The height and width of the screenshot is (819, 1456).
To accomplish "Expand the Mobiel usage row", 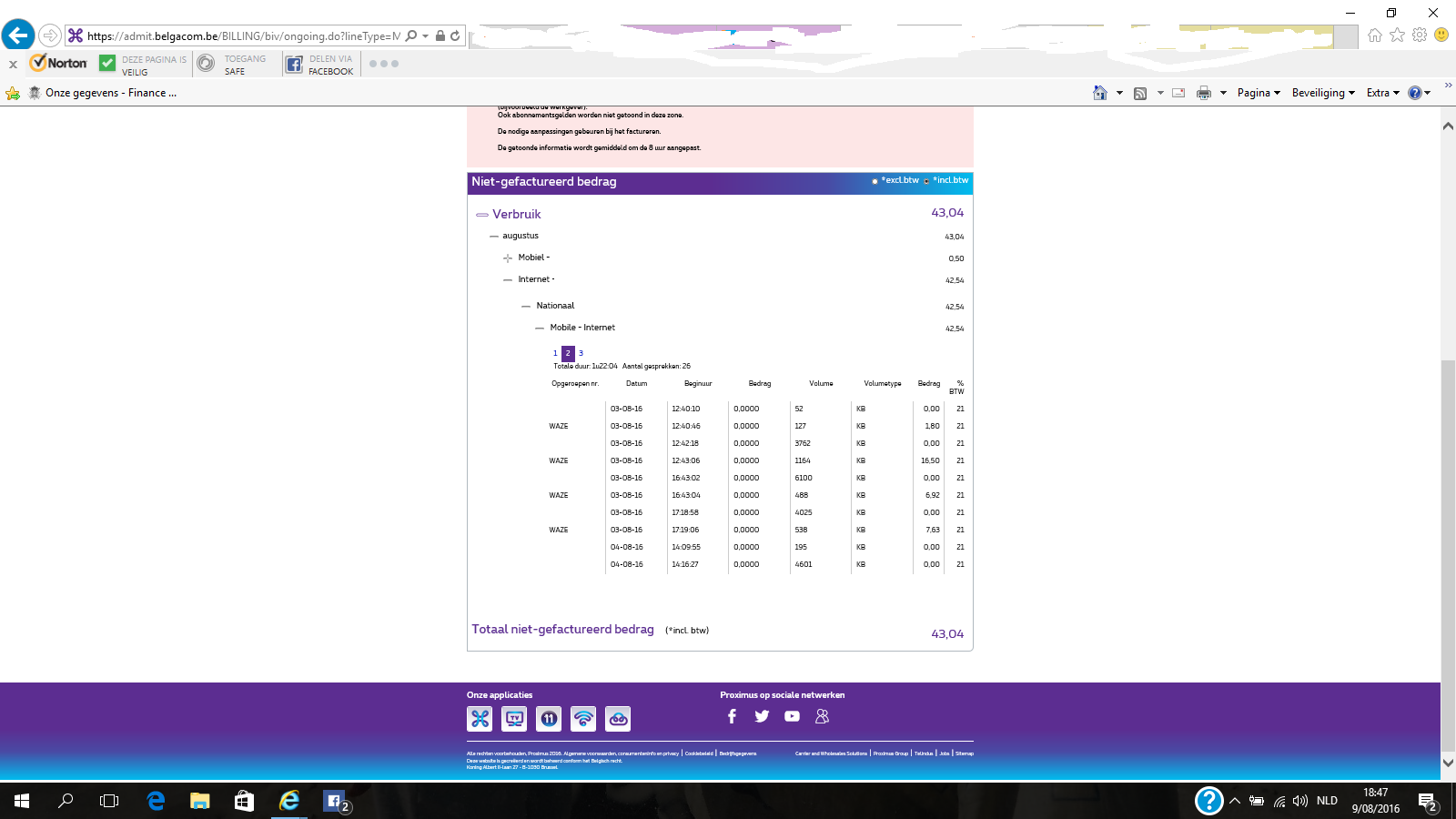I will (508, 258).
